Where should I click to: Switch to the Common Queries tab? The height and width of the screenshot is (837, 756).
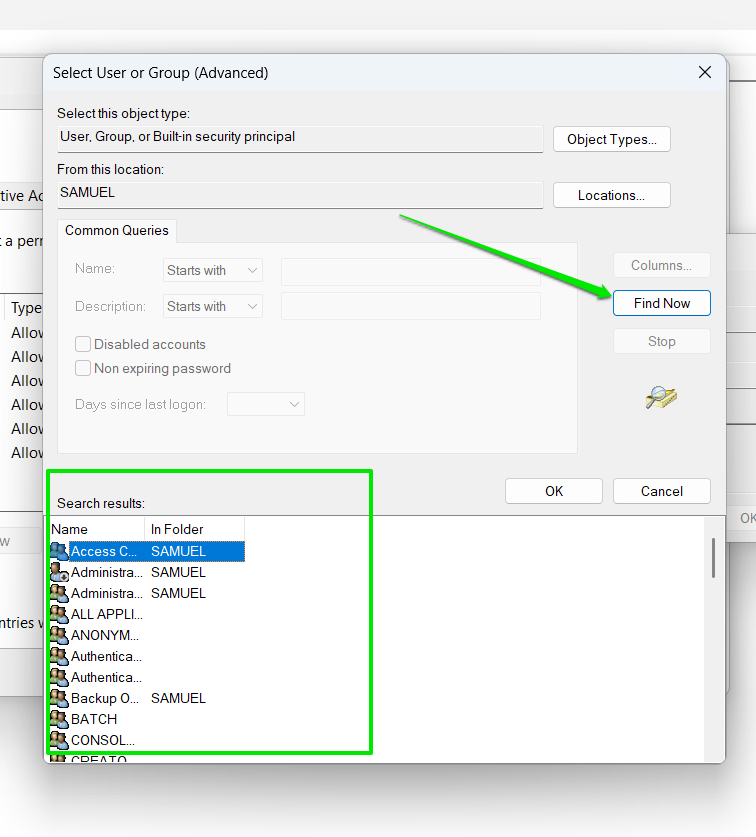click(117, 231)
